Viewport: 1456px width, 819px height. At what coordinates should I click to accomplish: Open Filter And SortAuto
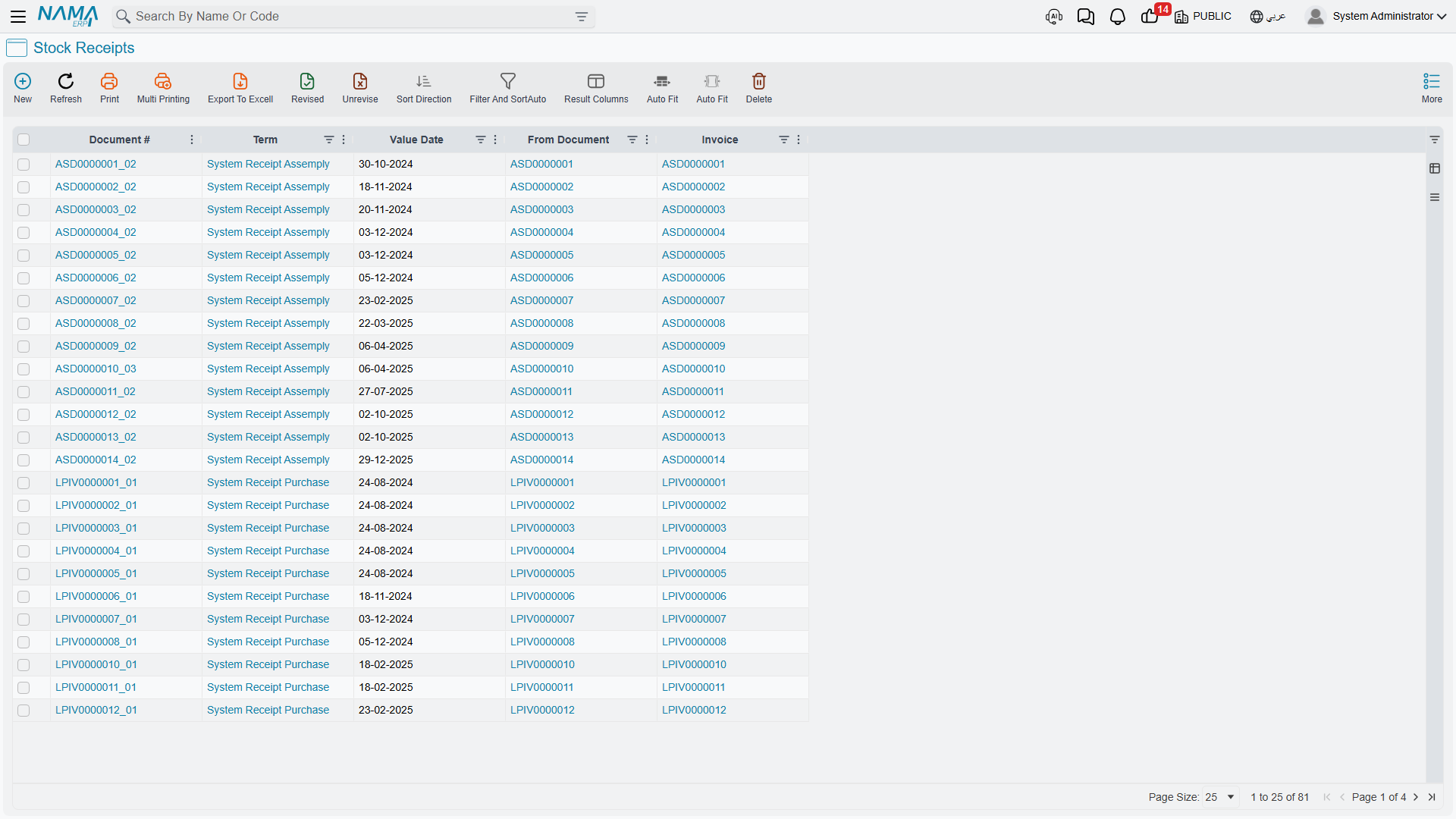pyautogui.click(x=508, y=81)
